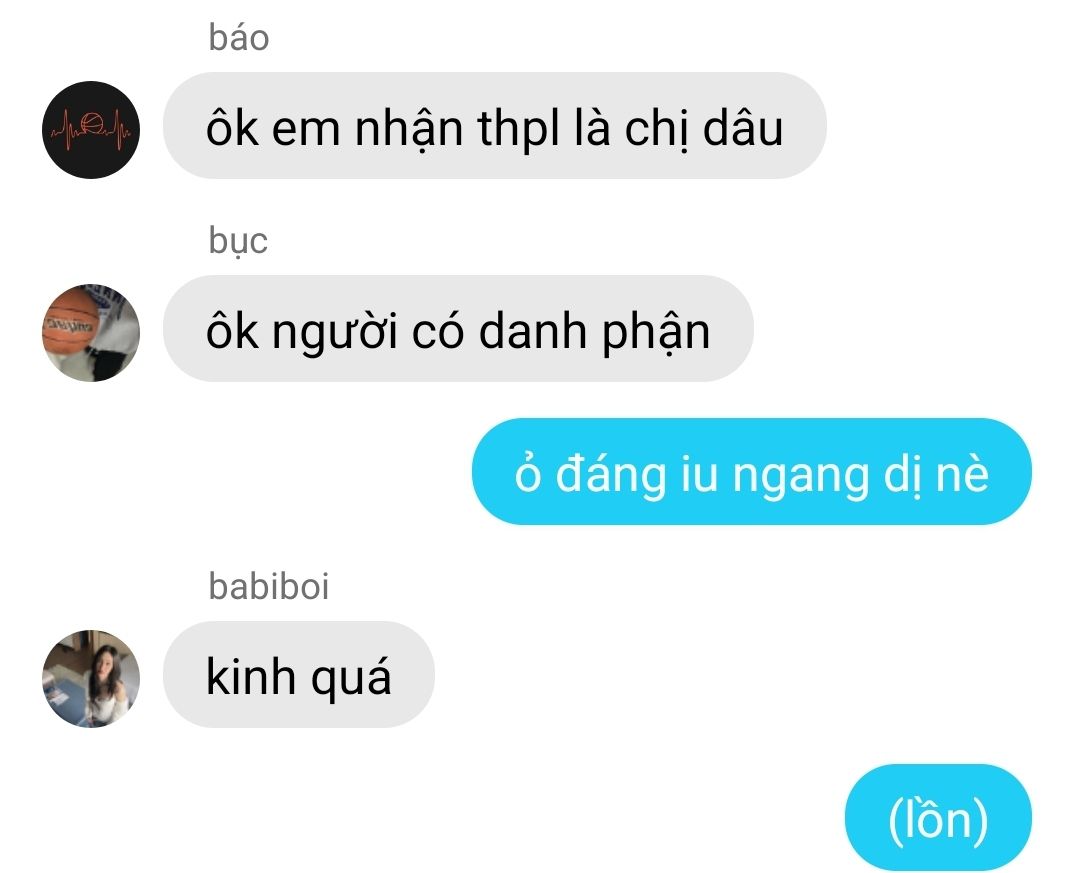Tap the 'kinh quá' message bubble
Image resolution: width=1080 pixels, height=873 pixels.
[x=298, y=675]
